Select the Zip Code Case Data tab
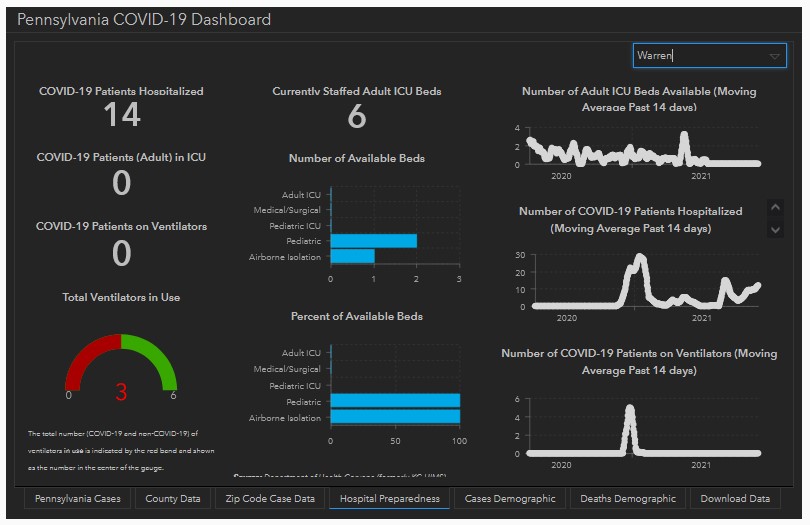This screenshot has height=525, width=810. click(270, 498)
